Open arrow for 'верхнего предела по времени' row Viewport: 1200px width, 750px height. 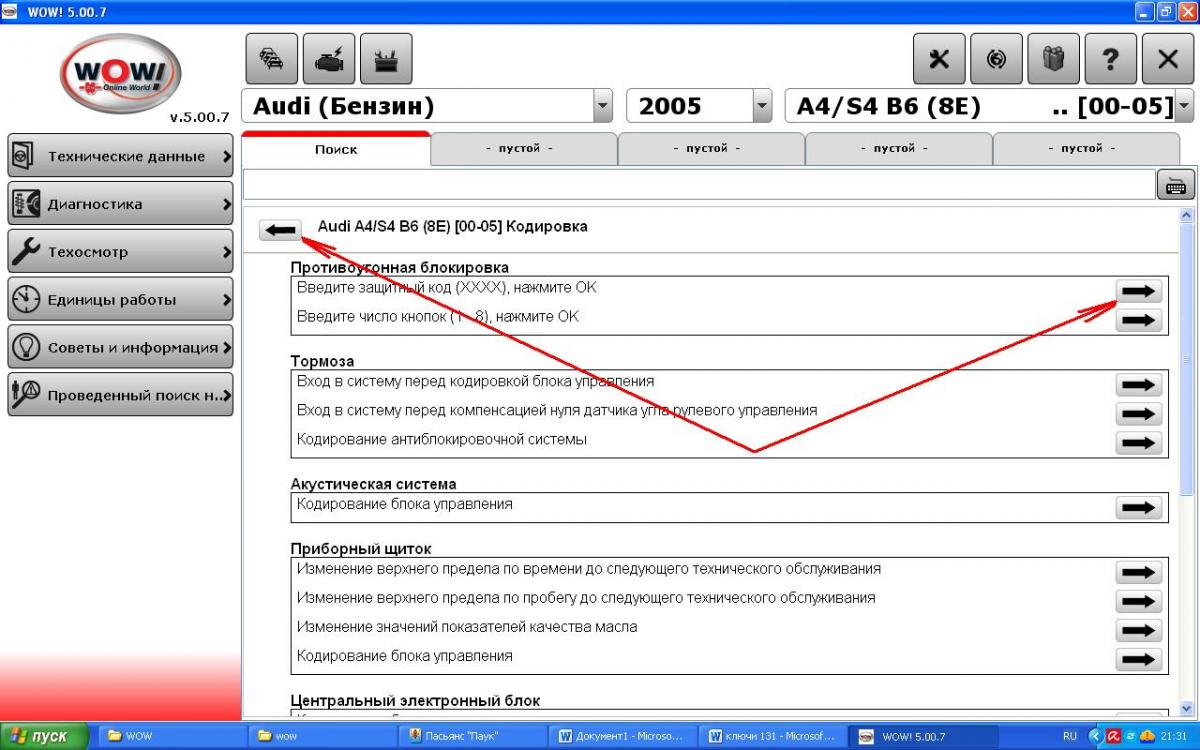[x=1138, y=572]
